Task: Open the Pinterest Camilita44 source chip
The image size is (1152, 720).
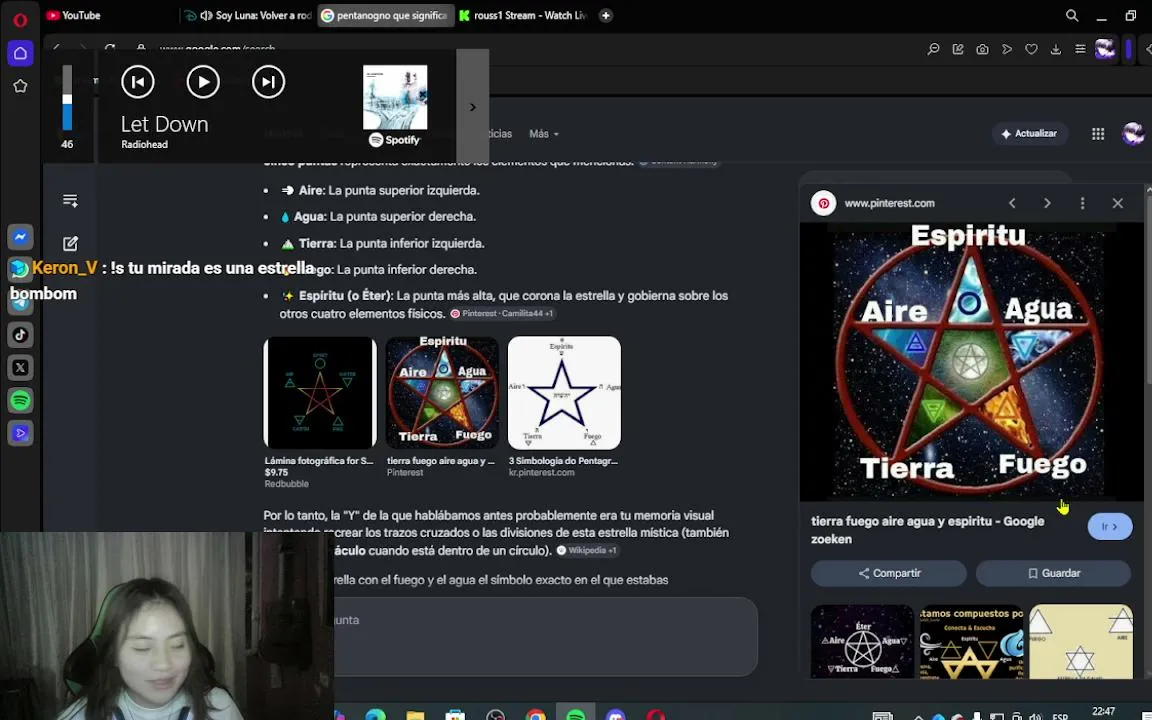Action: tap(503, 314)
